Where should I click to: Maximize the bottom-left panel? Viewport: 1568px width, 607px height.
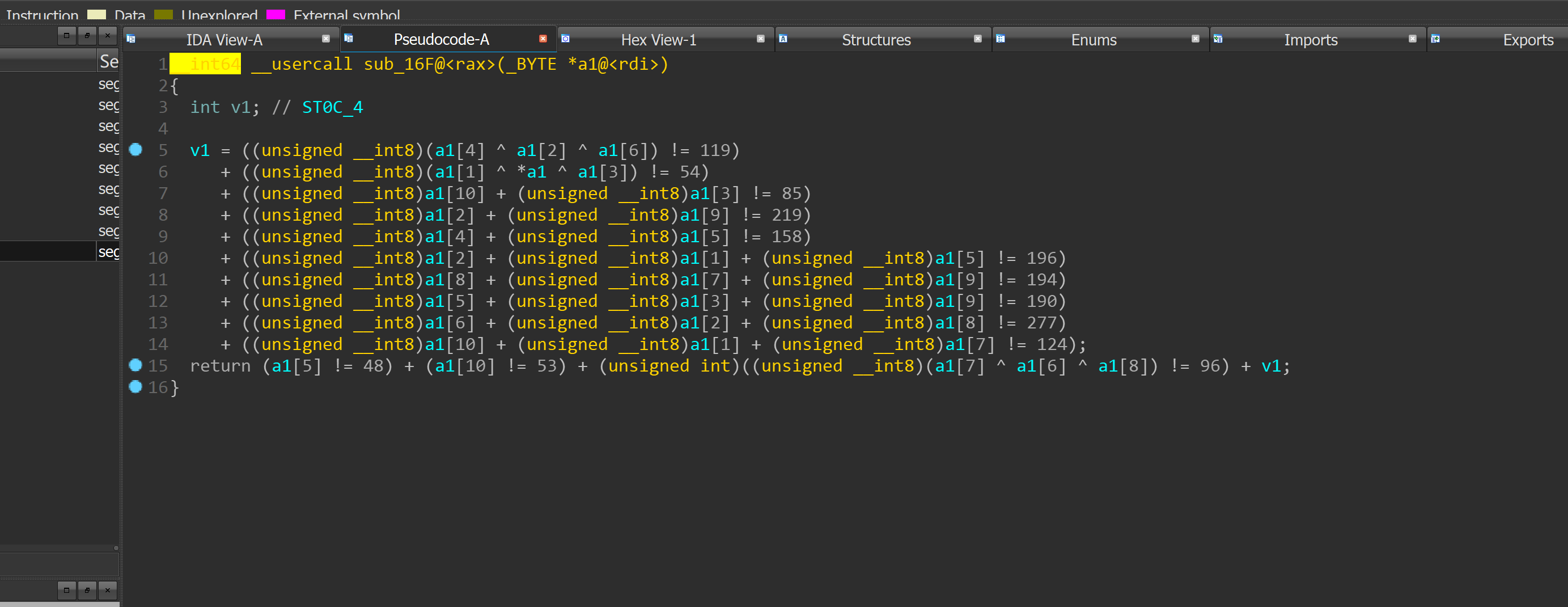pyautogui.click(x=67, y=590)
